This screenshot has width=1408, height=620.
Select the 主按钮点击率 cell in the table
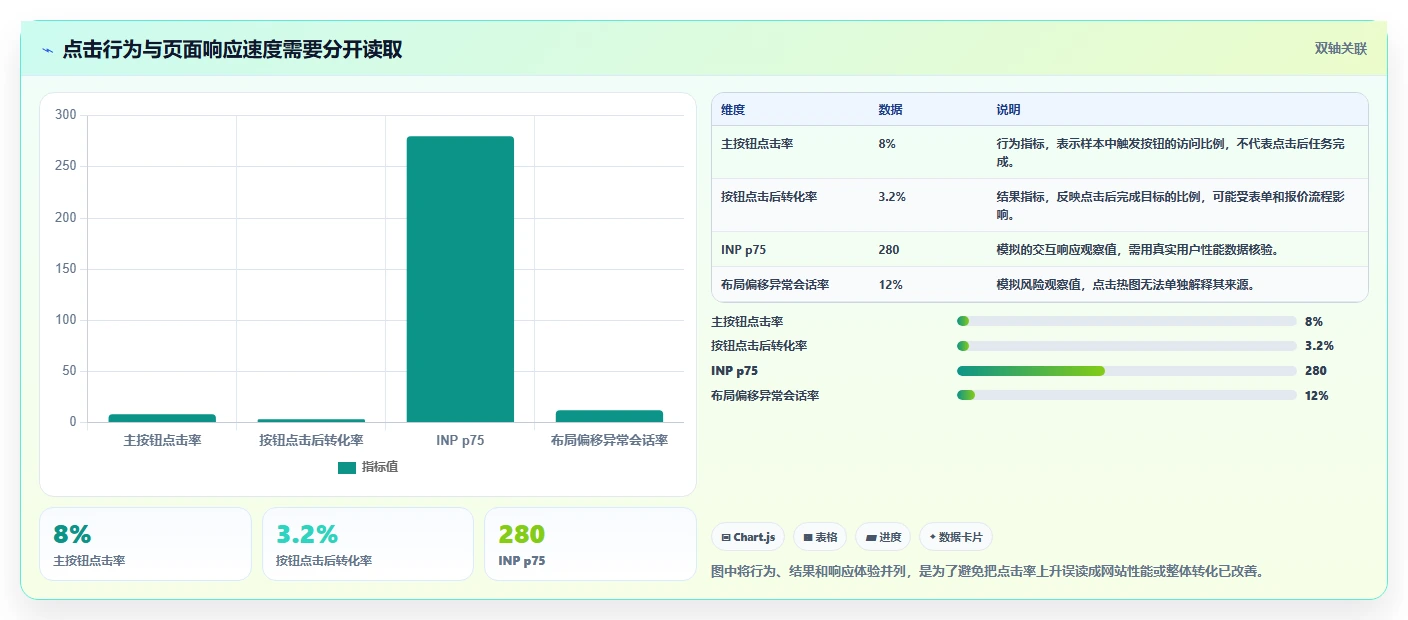click(x=757, y=144)
